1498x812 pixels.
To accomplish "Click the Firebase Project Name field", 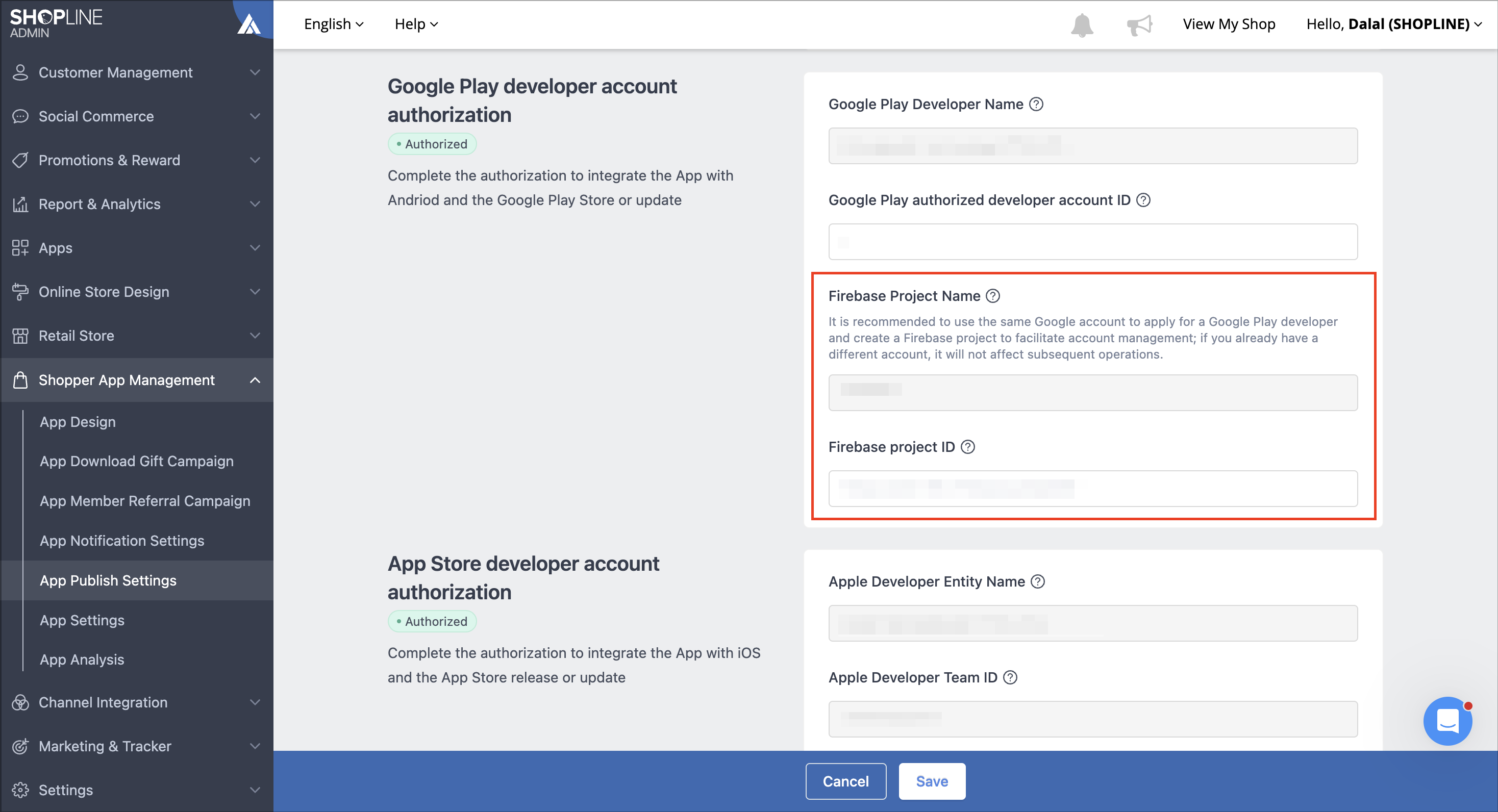I will tap(1093, 393).
